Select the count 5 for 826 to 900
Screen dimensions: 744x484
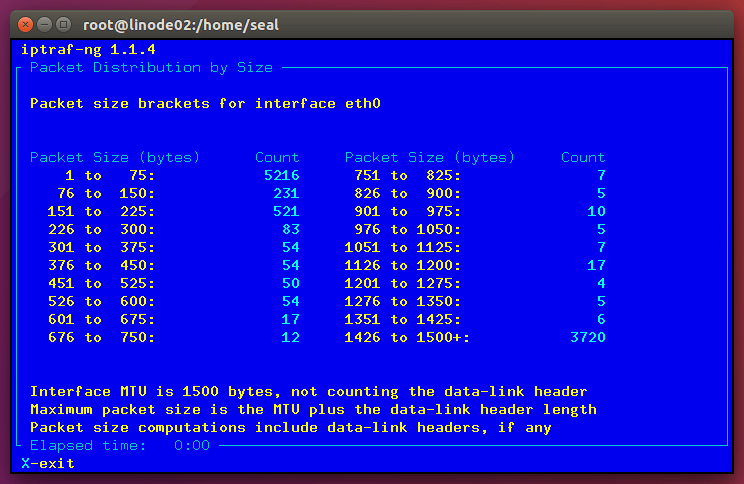point(601,194)
